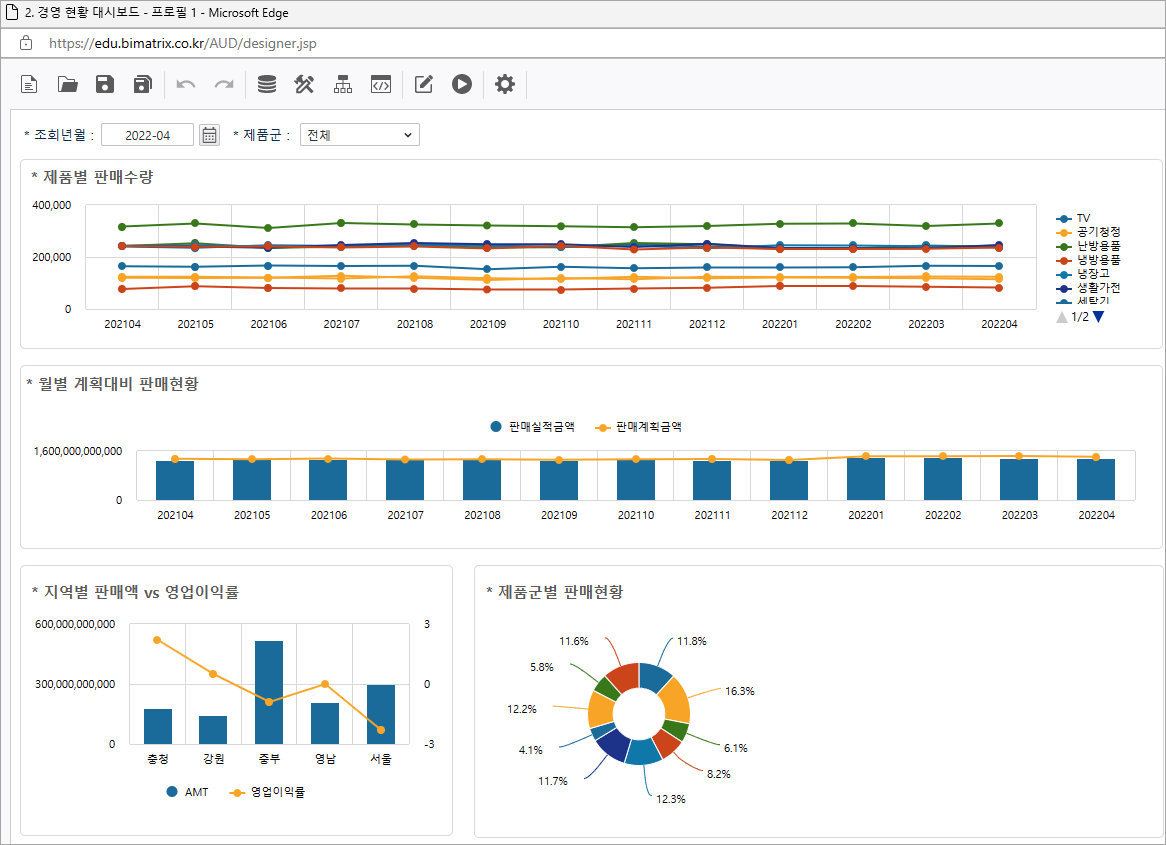This screenshot has height=845, width=1166.
Task: Go to the next legend page with the down arrow
Action: 1099,317
